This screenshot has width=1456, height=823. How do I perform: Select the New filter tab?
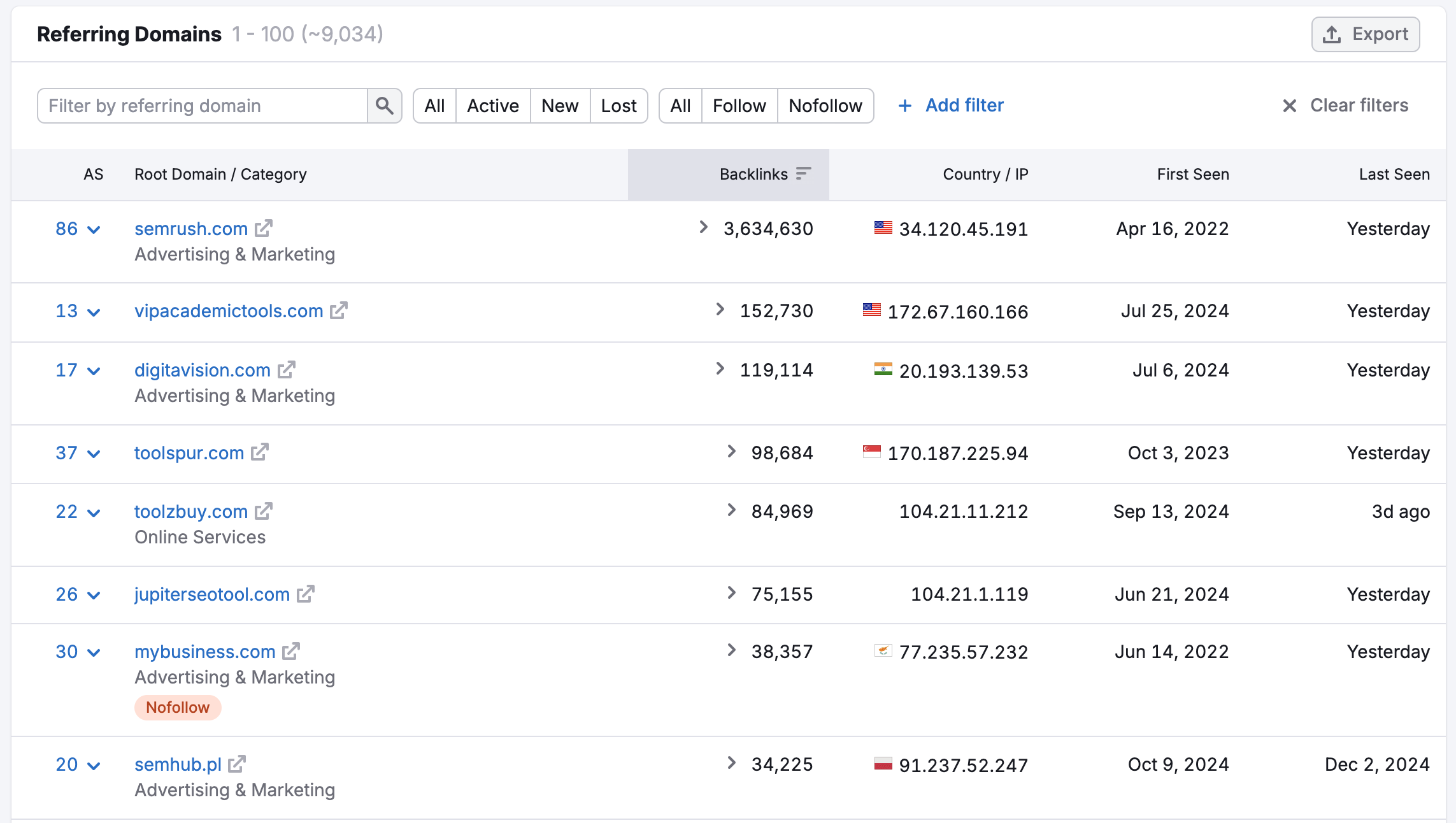(x=559, y=105)
